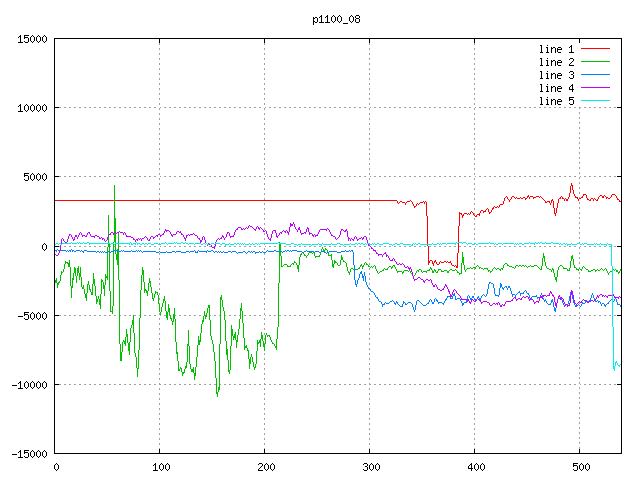Select the "line 2" legend label
The height and width of the screenshot is (480, 640).
pos(556,62)
